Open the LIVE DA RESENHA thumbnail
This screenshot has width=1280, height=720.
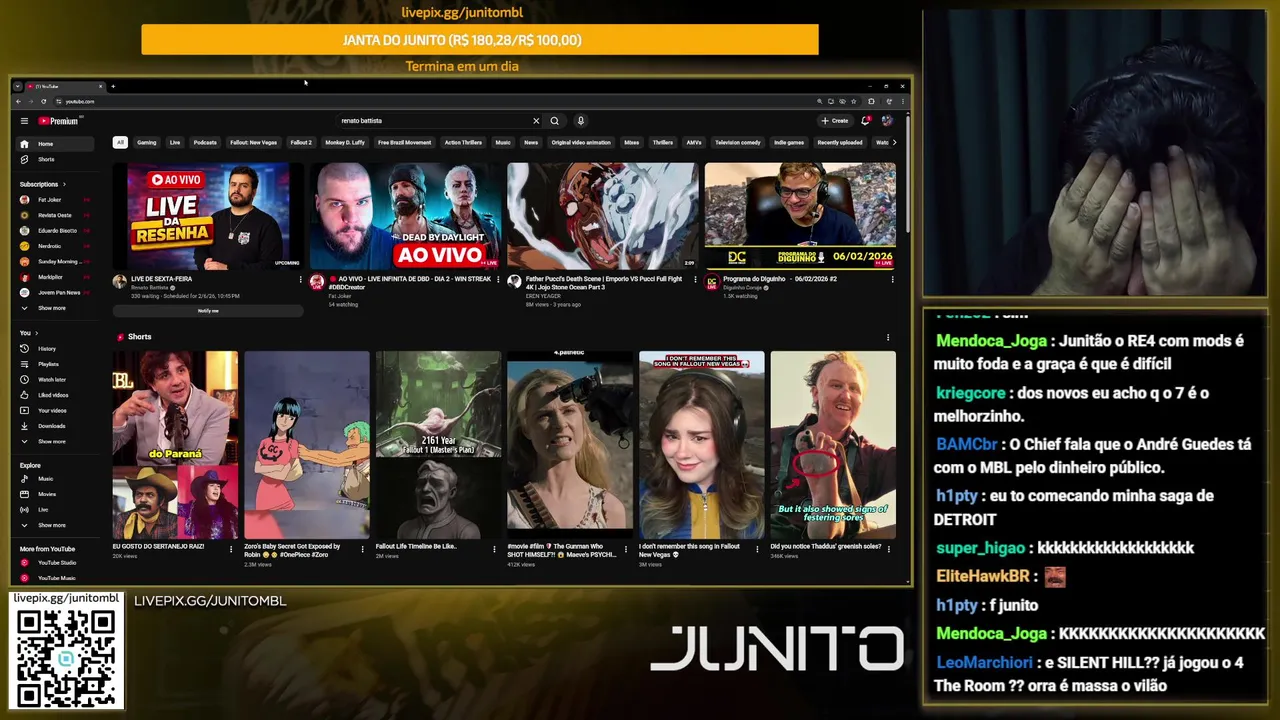[208, 216]
